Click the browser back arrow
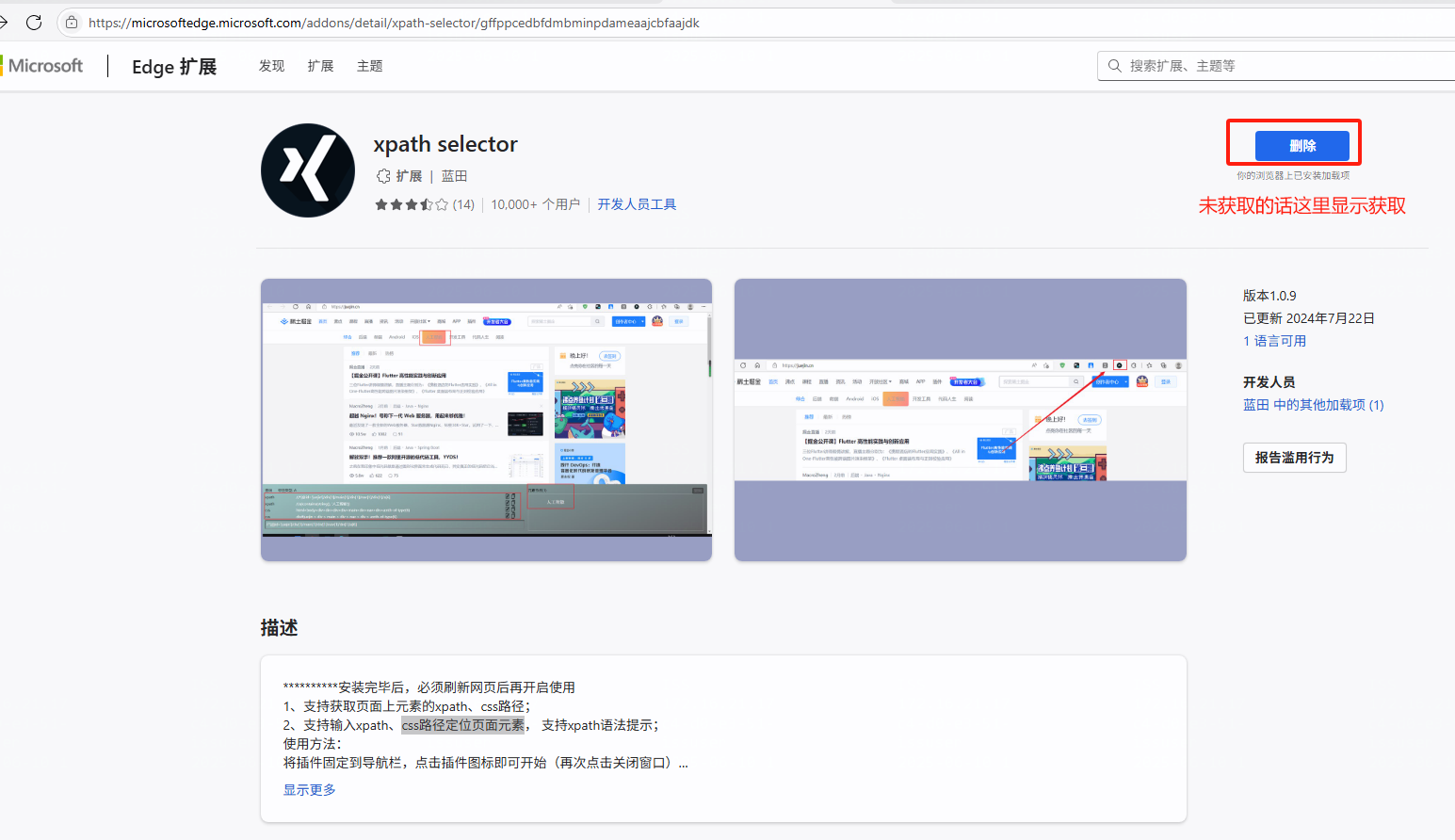Viewport: 1455px width, 840px height. 5,22
